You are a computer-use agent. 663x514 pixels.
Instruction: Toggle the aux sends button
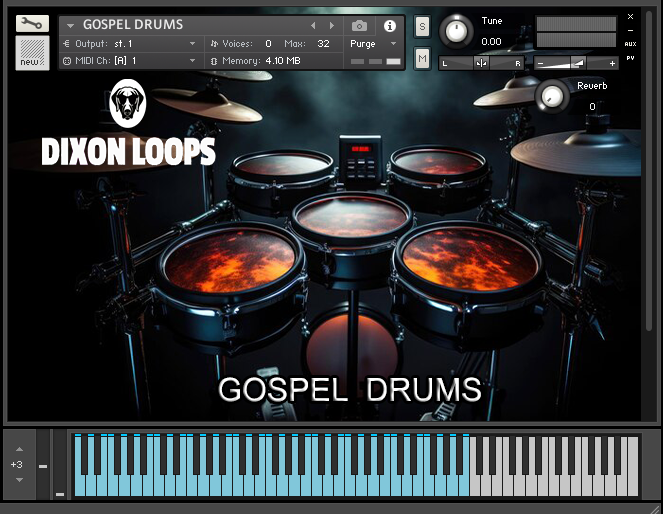[x=630, y=43]
